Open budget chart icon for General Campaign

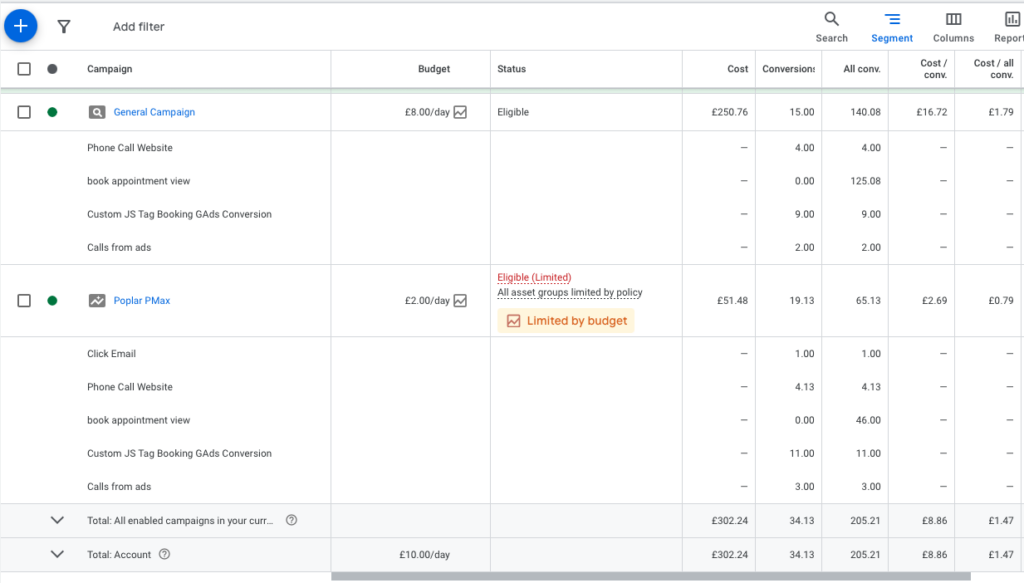click(x=460, y=112)
